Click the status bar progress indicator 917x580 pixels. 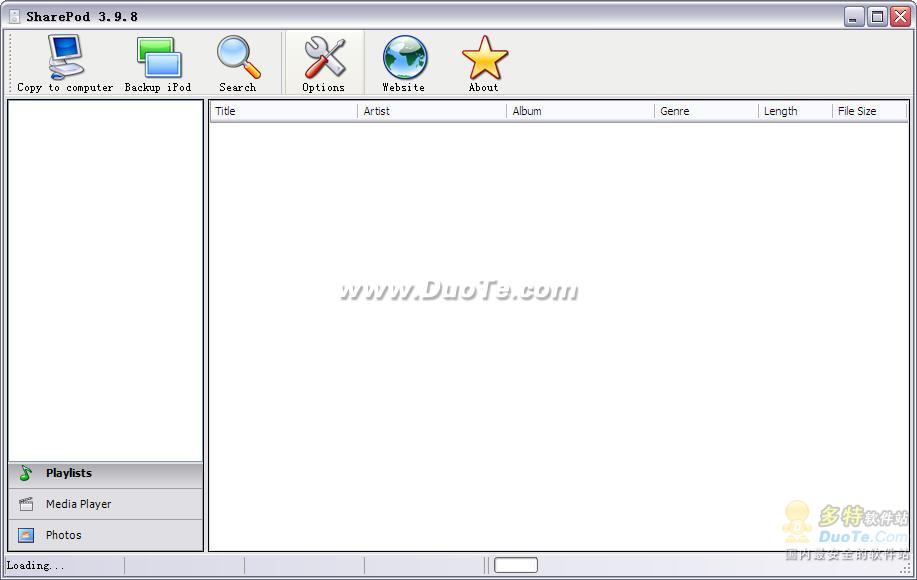(x=516, y=566)
